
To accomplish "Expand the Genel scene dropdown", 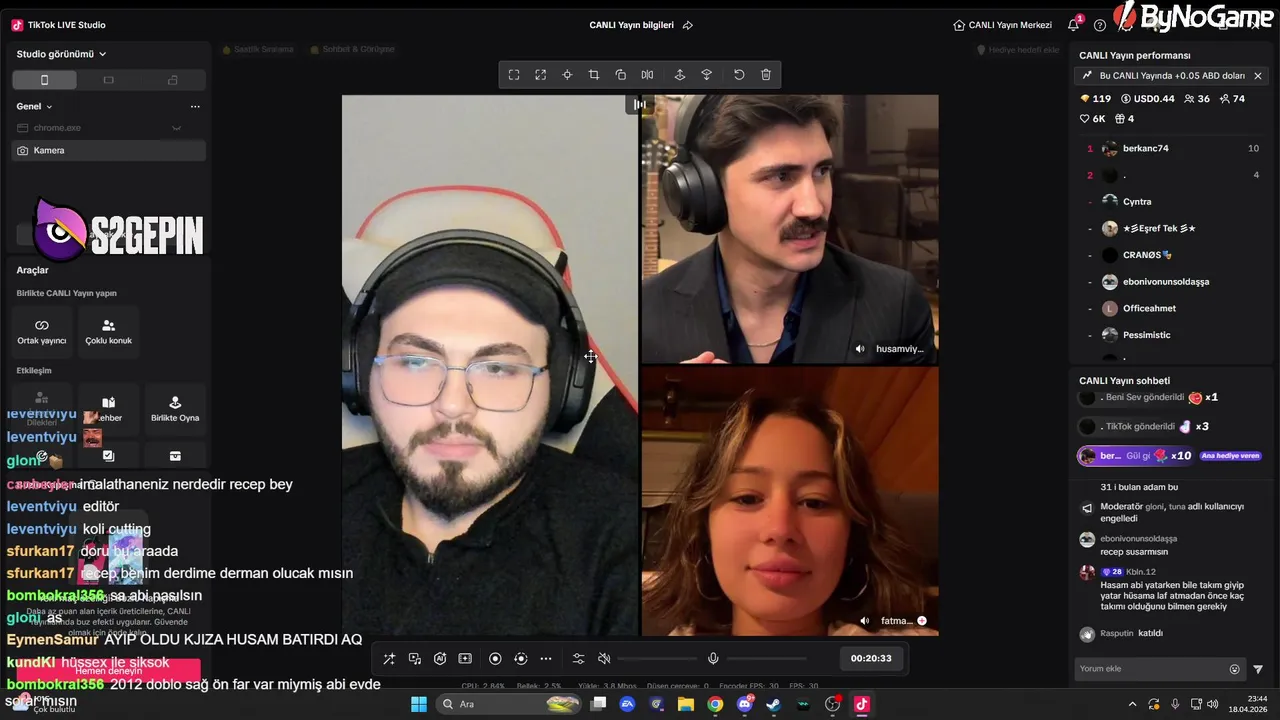I will point(34,106).
